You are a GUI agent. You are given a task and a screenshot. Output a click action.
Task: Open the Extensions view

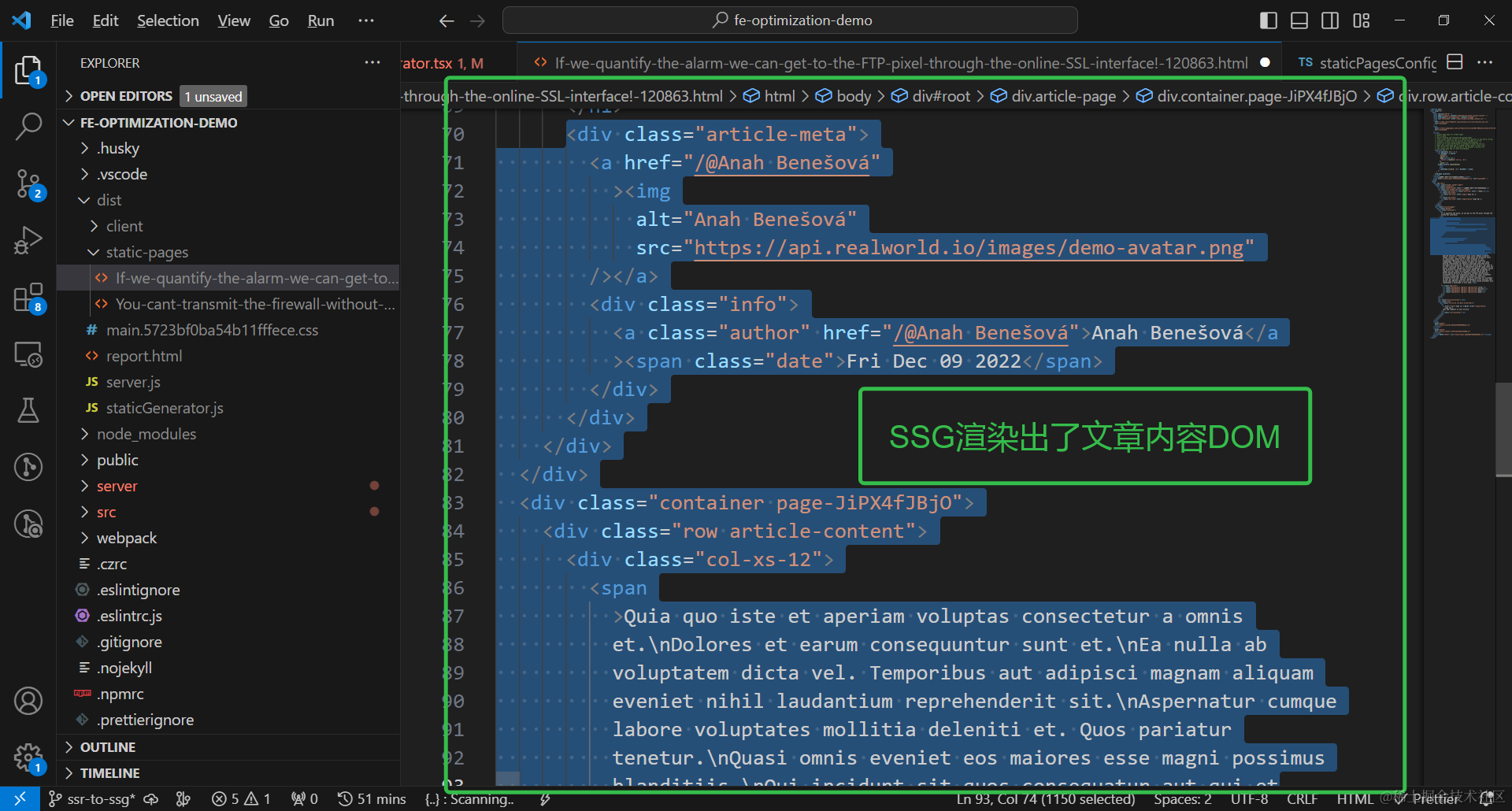(x=28, y=298)
